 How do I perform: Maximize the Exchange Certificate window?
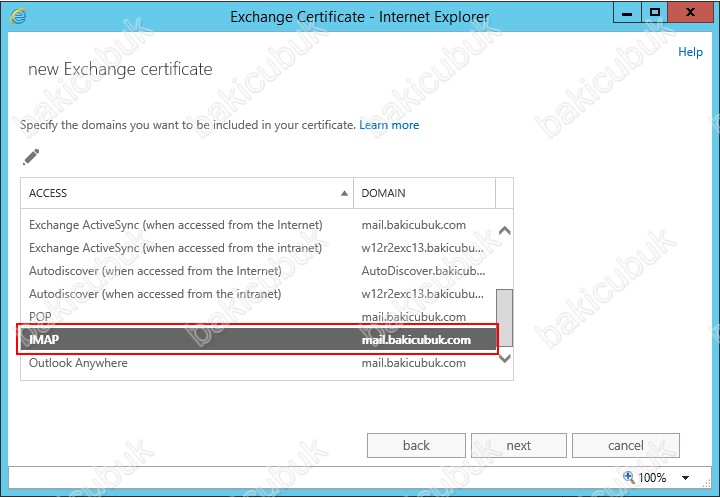(655, 13)
